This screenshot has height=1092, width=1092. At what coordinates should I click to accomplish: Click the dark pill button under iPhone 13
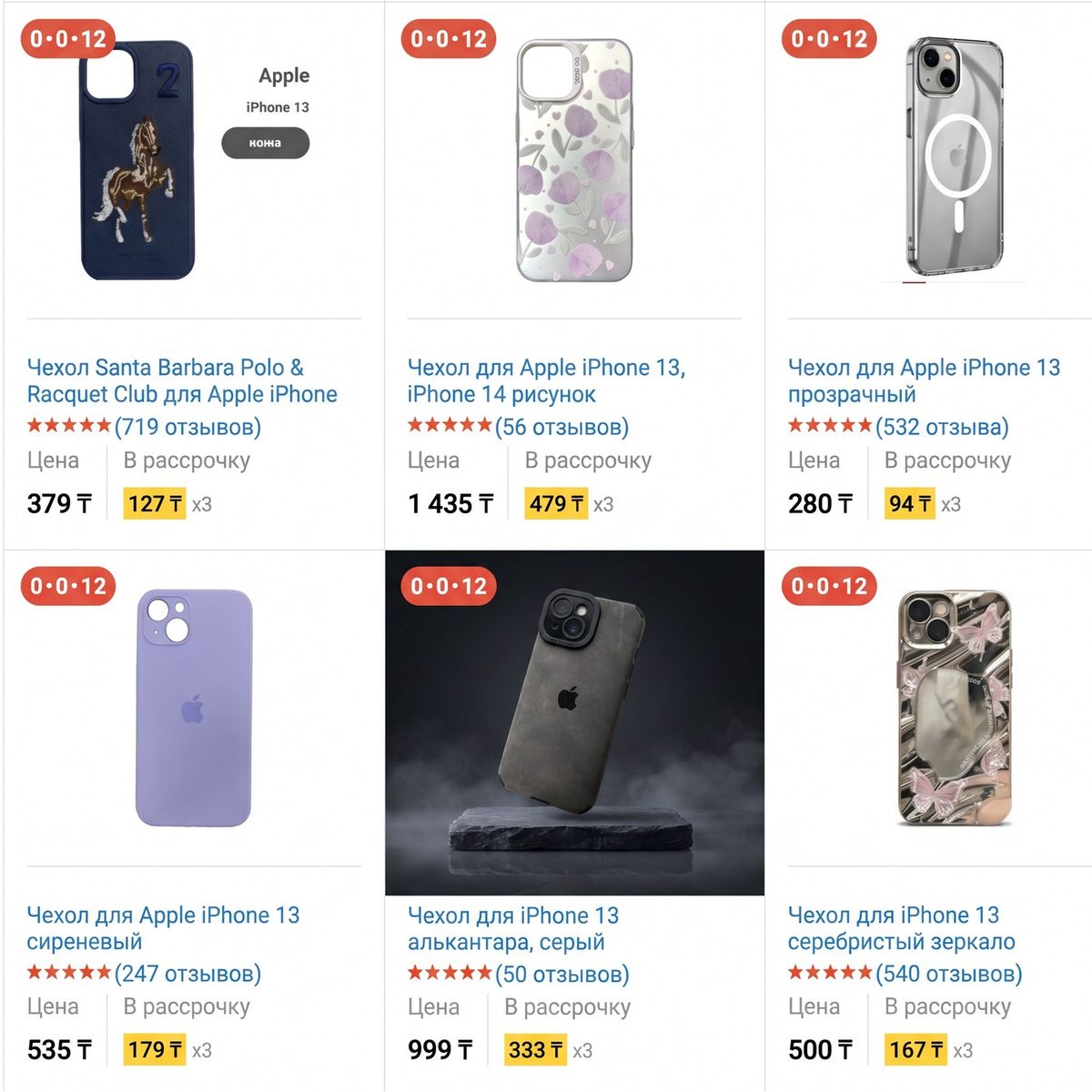[266, 143]
